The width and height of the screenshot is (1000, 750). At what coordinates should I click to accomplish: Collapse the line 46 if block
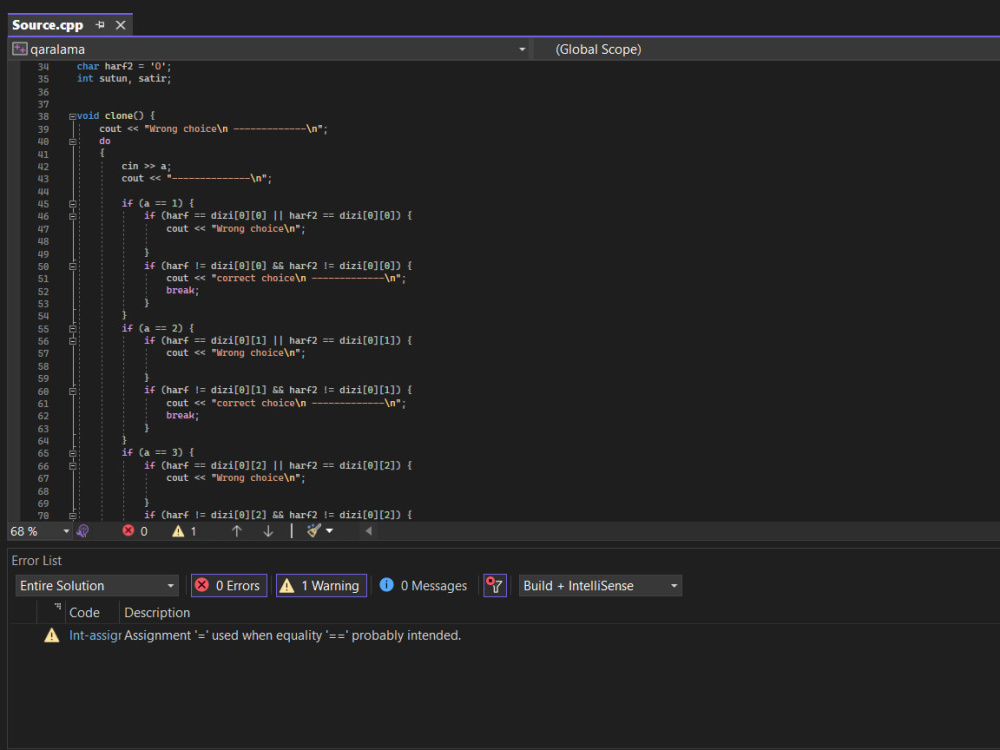pos(72,216)
